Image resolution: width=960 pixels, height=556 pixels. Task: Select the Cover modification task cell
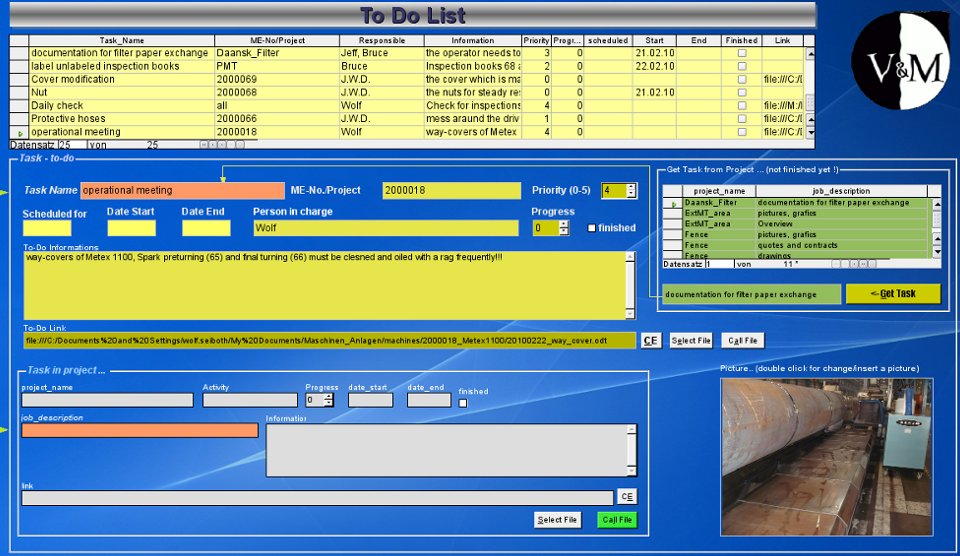coord(122,80)
